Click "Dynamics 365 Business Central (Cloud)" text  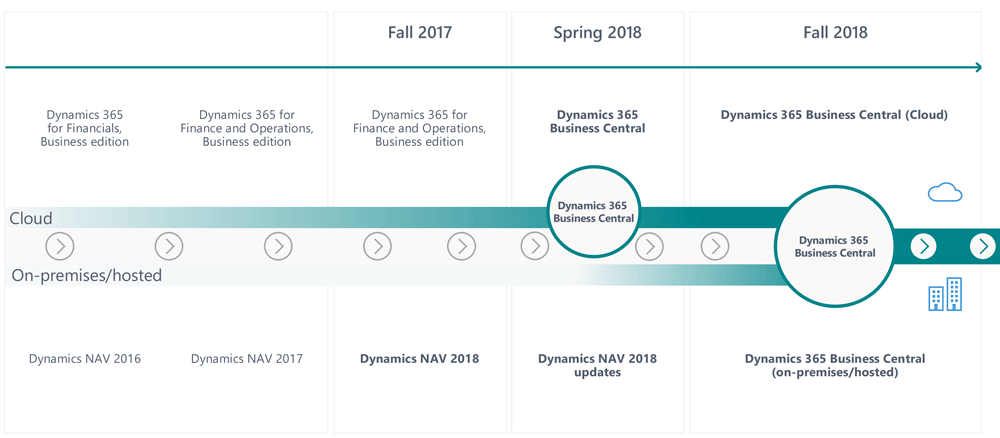[834, 115]
